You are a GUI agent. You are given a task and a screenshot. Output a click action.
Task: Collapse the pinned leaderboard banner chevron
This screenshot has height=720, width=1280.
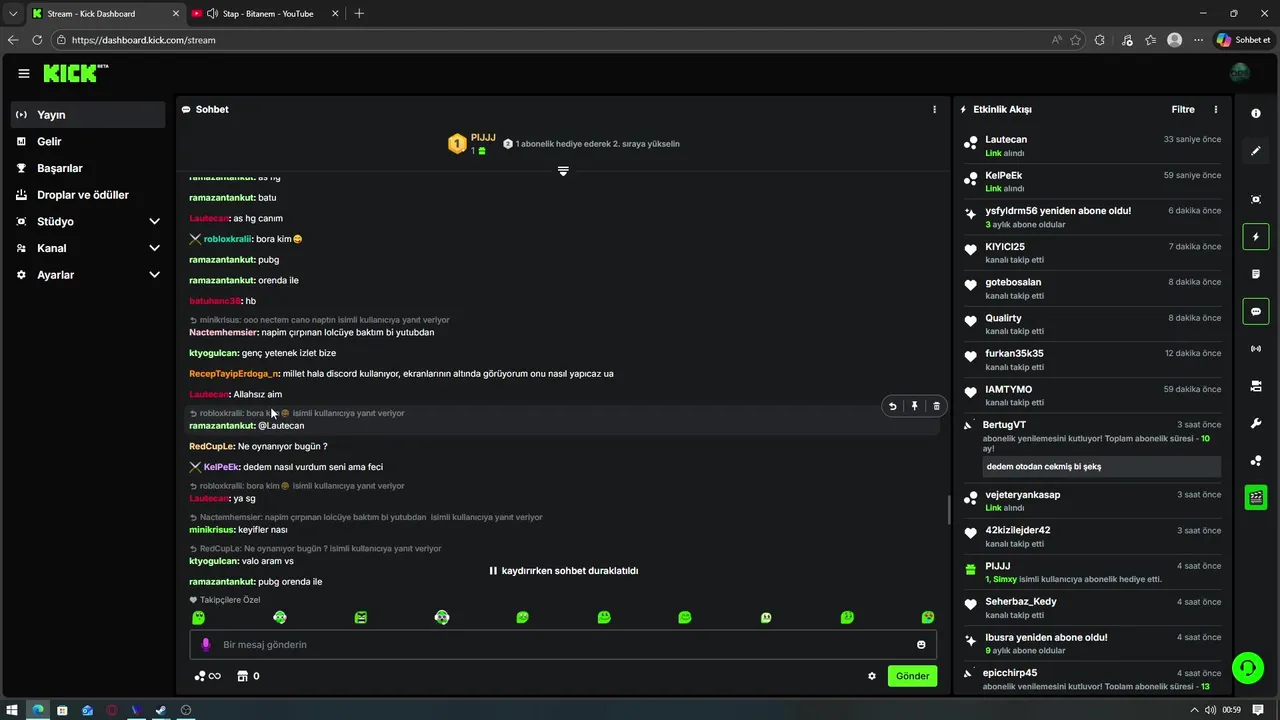click(x=563, y=171)
